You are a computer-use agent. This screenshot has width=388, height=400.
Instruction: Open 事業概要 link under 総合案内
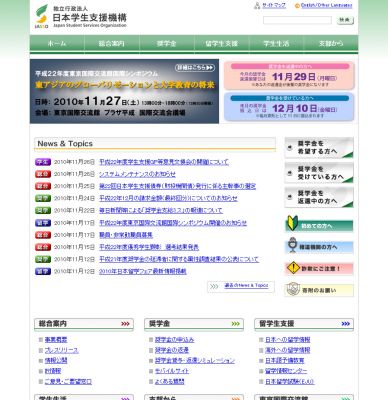[56, 340]
